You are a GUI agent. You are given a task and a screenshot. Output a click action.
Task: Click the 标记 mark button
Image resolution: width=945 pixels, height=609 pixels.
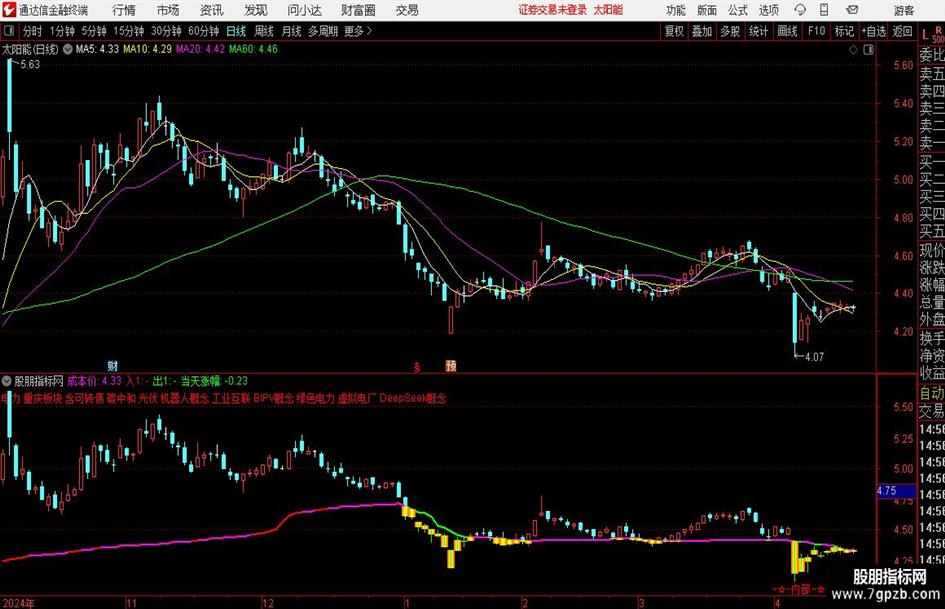click(844, 31)
